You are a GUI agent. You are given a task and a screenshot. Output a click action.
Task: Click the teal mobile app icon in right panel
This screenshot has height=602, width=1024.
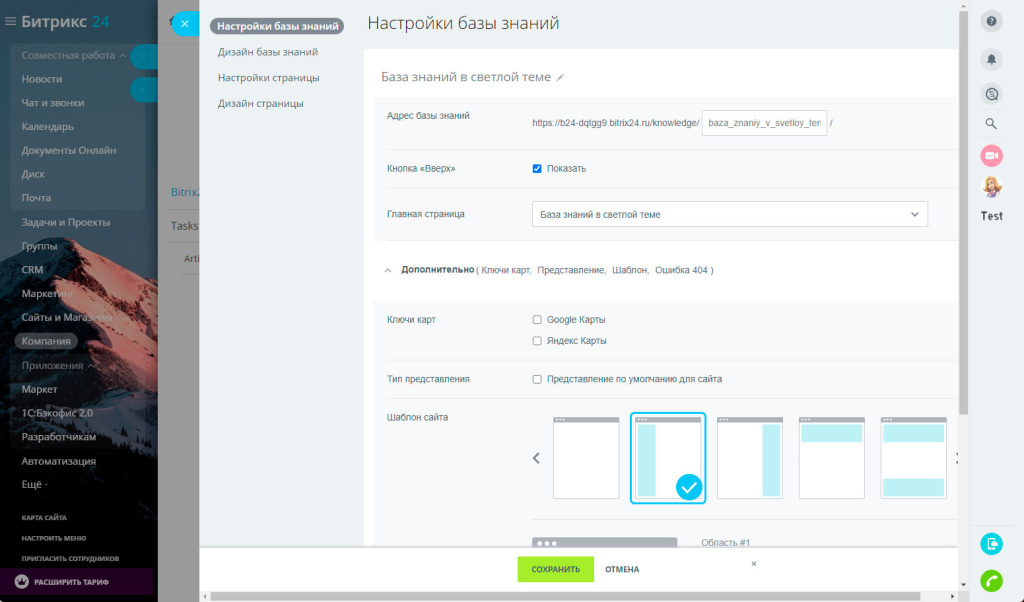pos(991,544)
